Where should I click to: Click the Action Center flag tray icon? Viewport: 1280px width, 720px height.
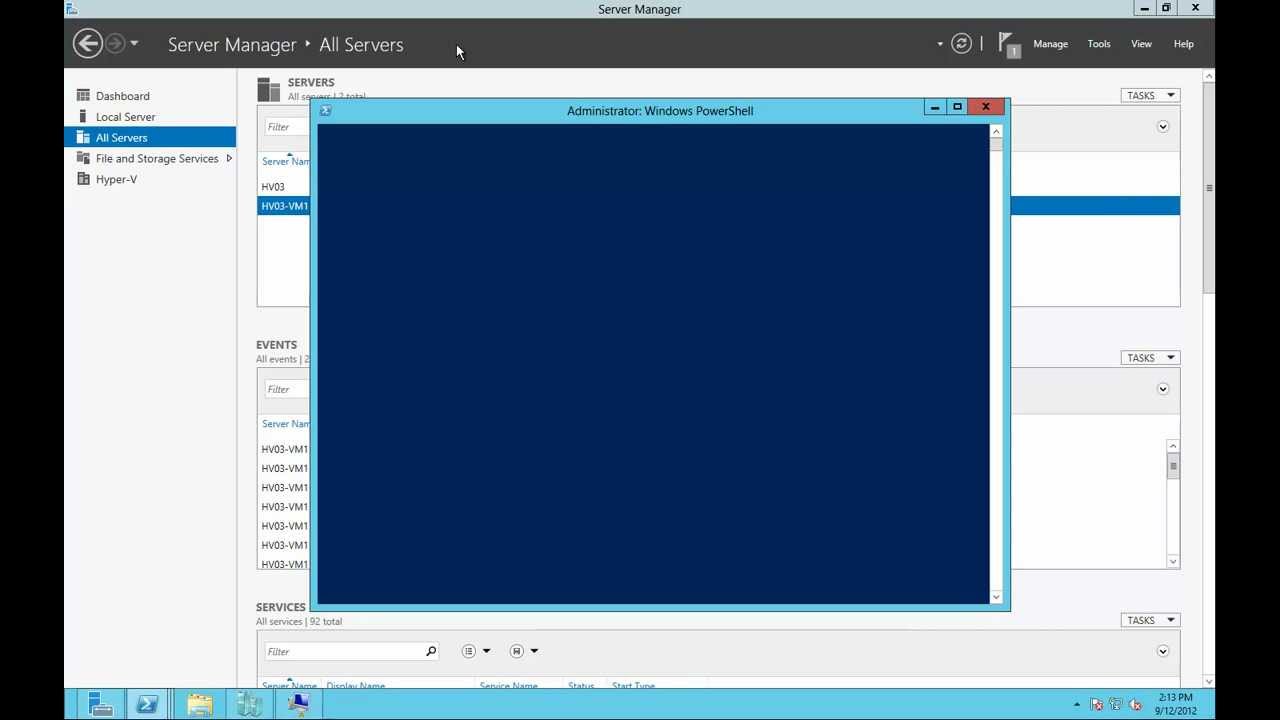pyautogui.click(x=1096, y=704)
